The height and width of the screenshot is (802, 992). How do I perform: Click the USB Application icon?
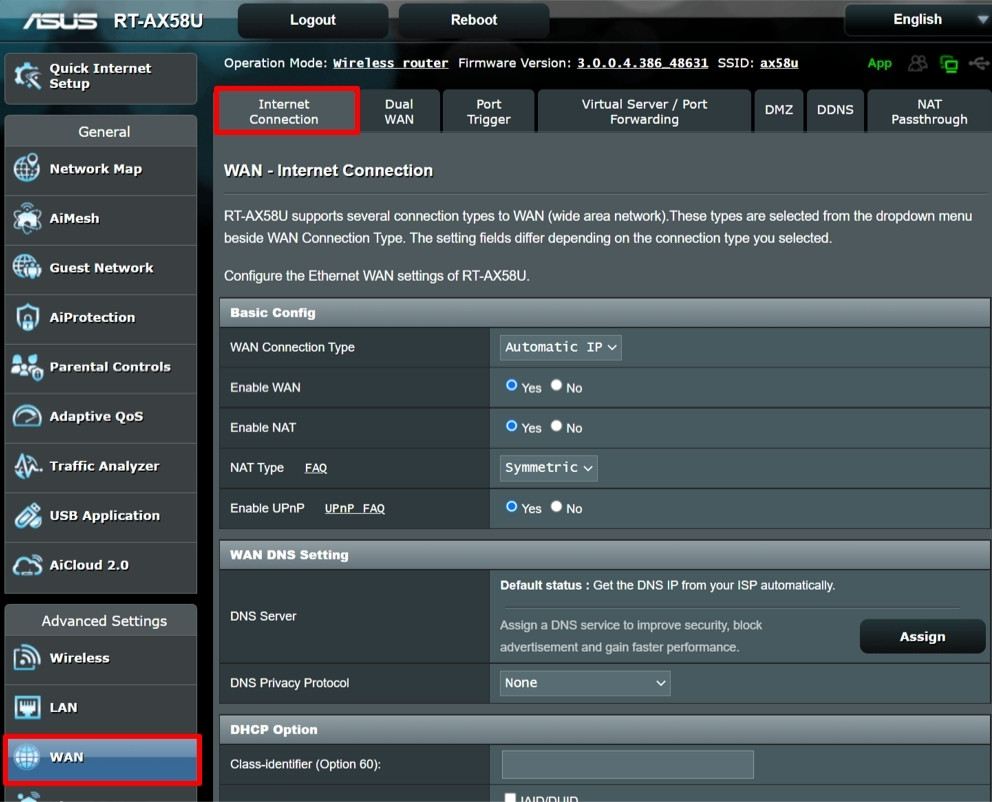(27, 516)
